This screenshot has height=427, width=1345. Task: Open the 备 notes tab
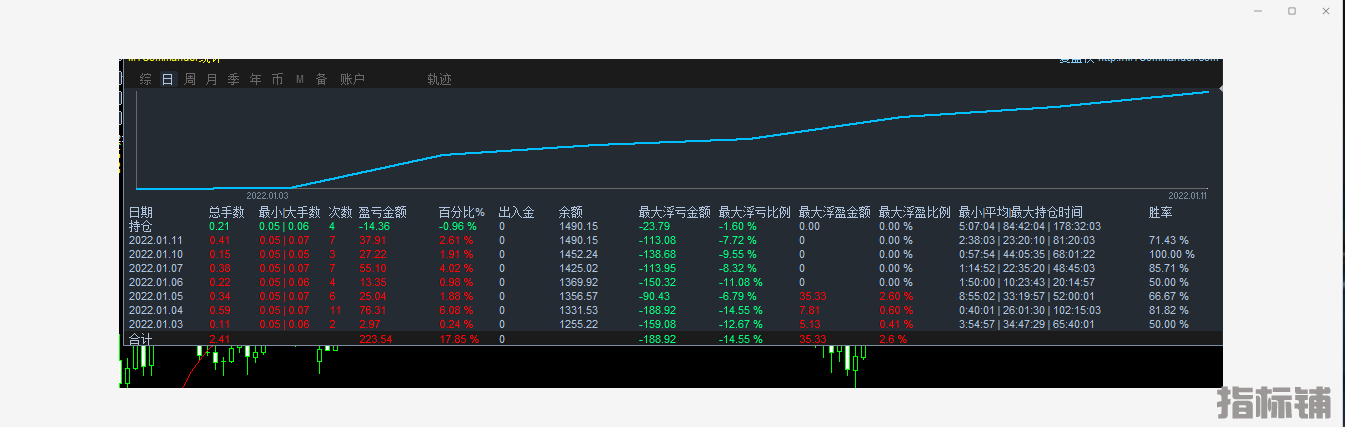321,79
